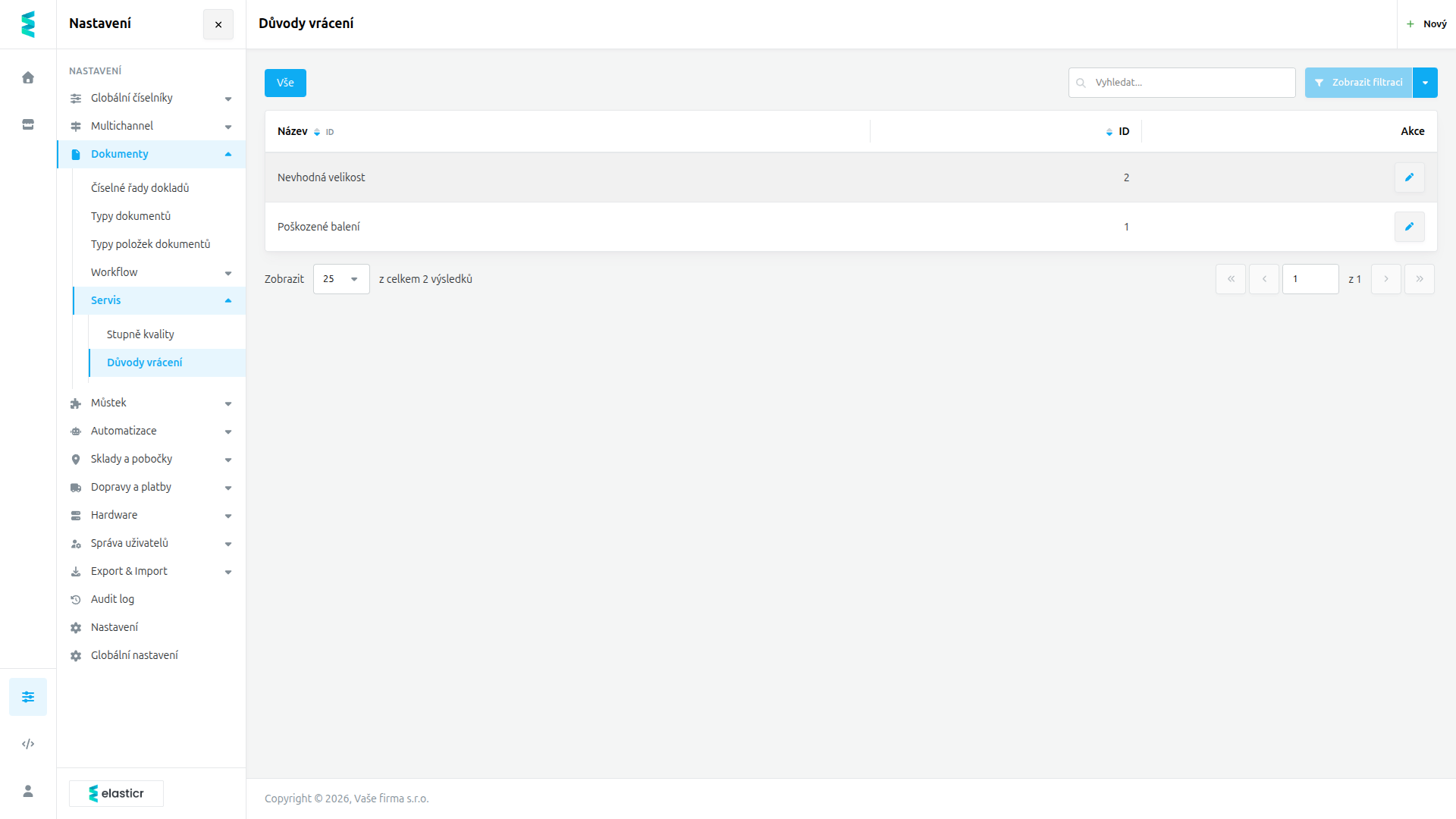Open the developer code icon
Image resolution: width=1456 pixels, height=819 pixels.
(x=28, y=744)
